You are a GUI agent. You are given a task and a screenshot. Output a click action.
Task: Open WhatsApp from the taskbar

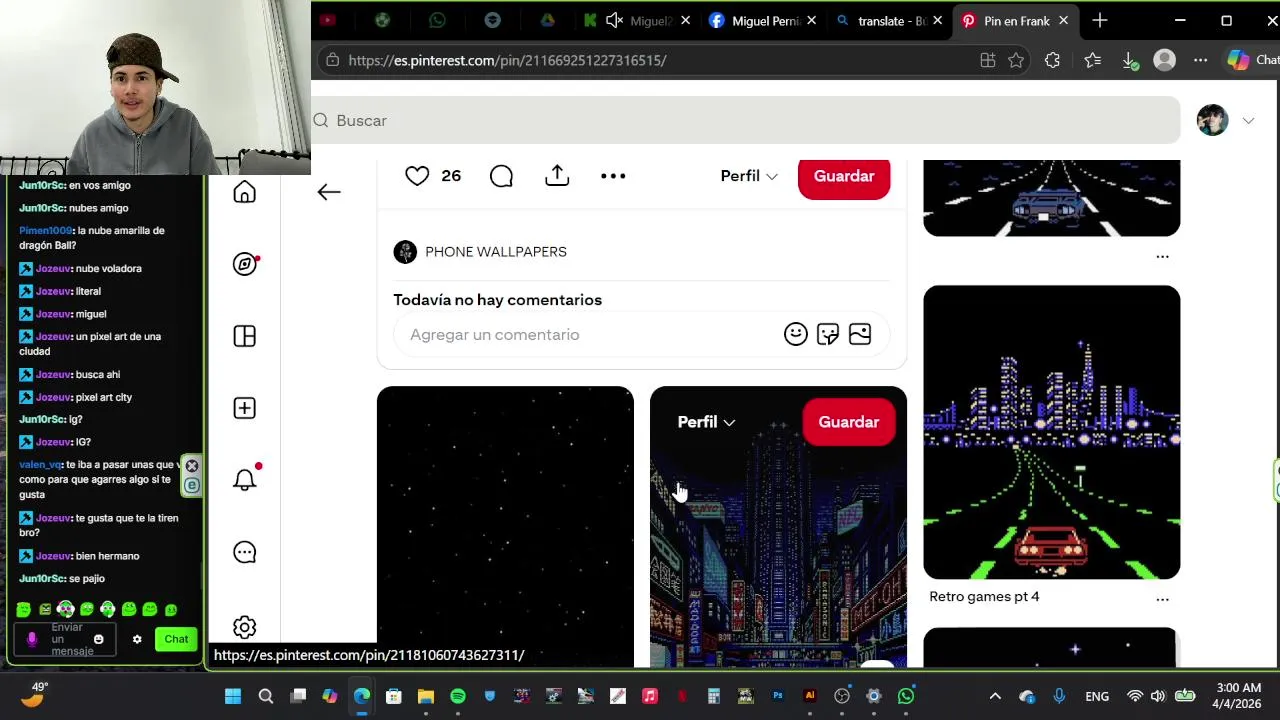[906, 696]
